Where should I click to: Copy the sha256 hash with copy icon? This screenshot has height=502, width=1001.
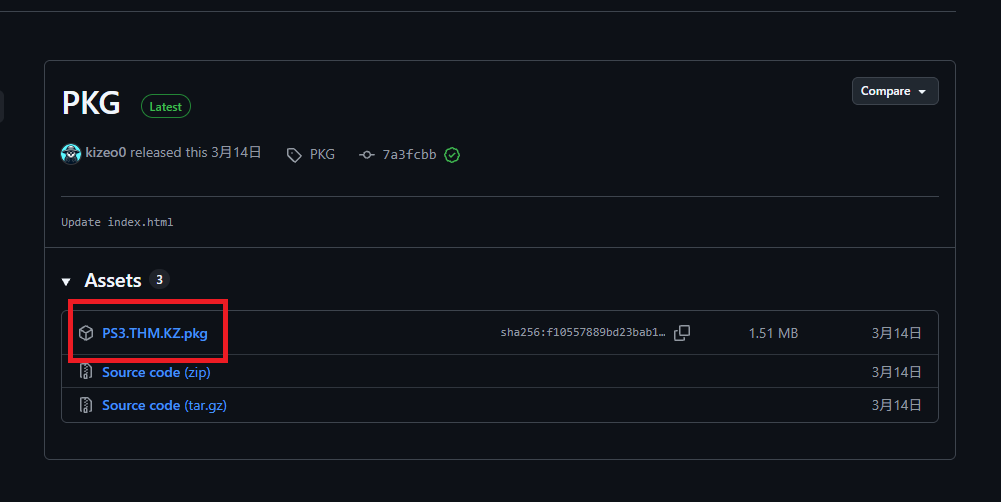[682, 333]
